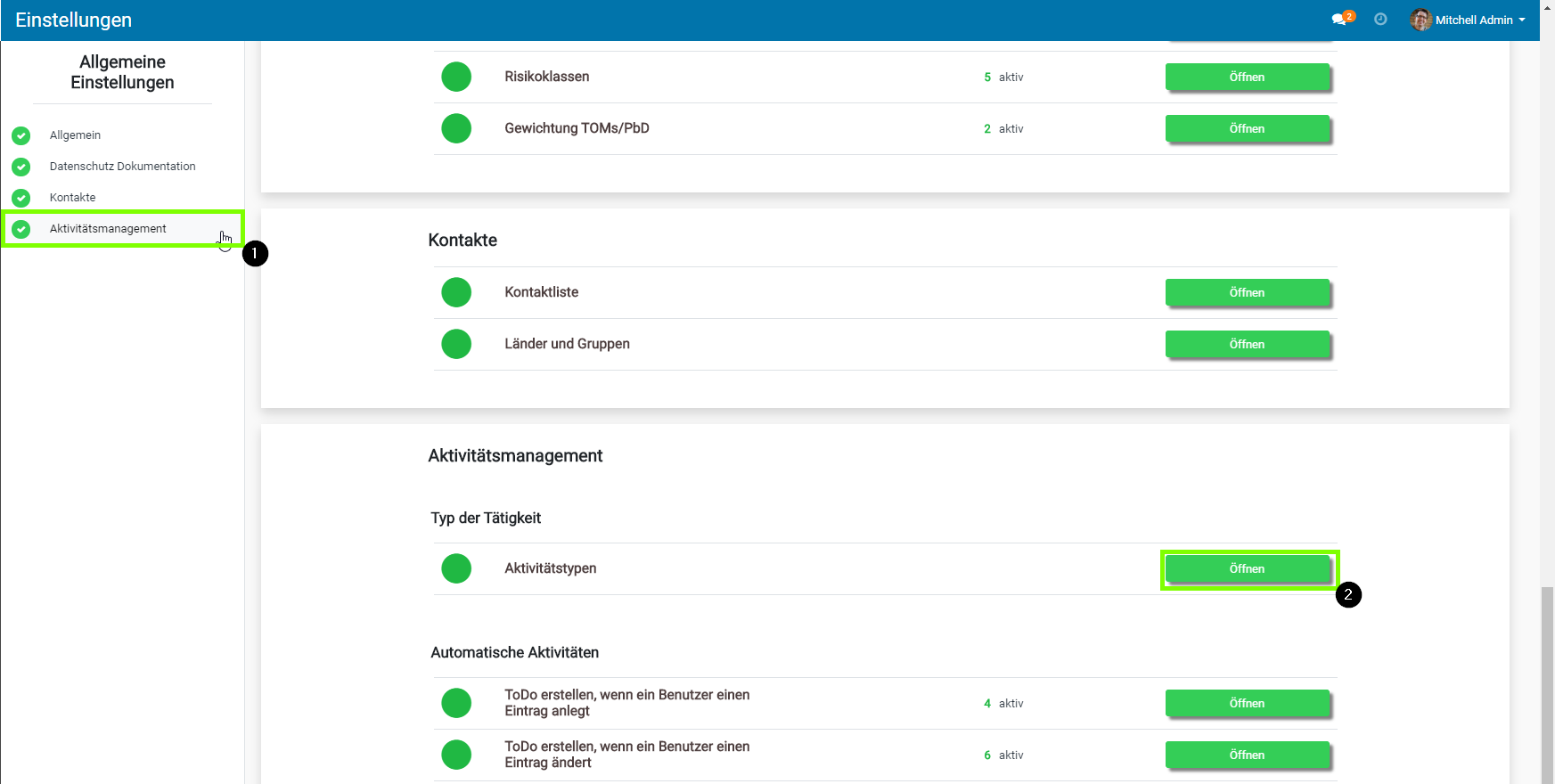Click green status circle beside Kontaktliste

[456, 292]
